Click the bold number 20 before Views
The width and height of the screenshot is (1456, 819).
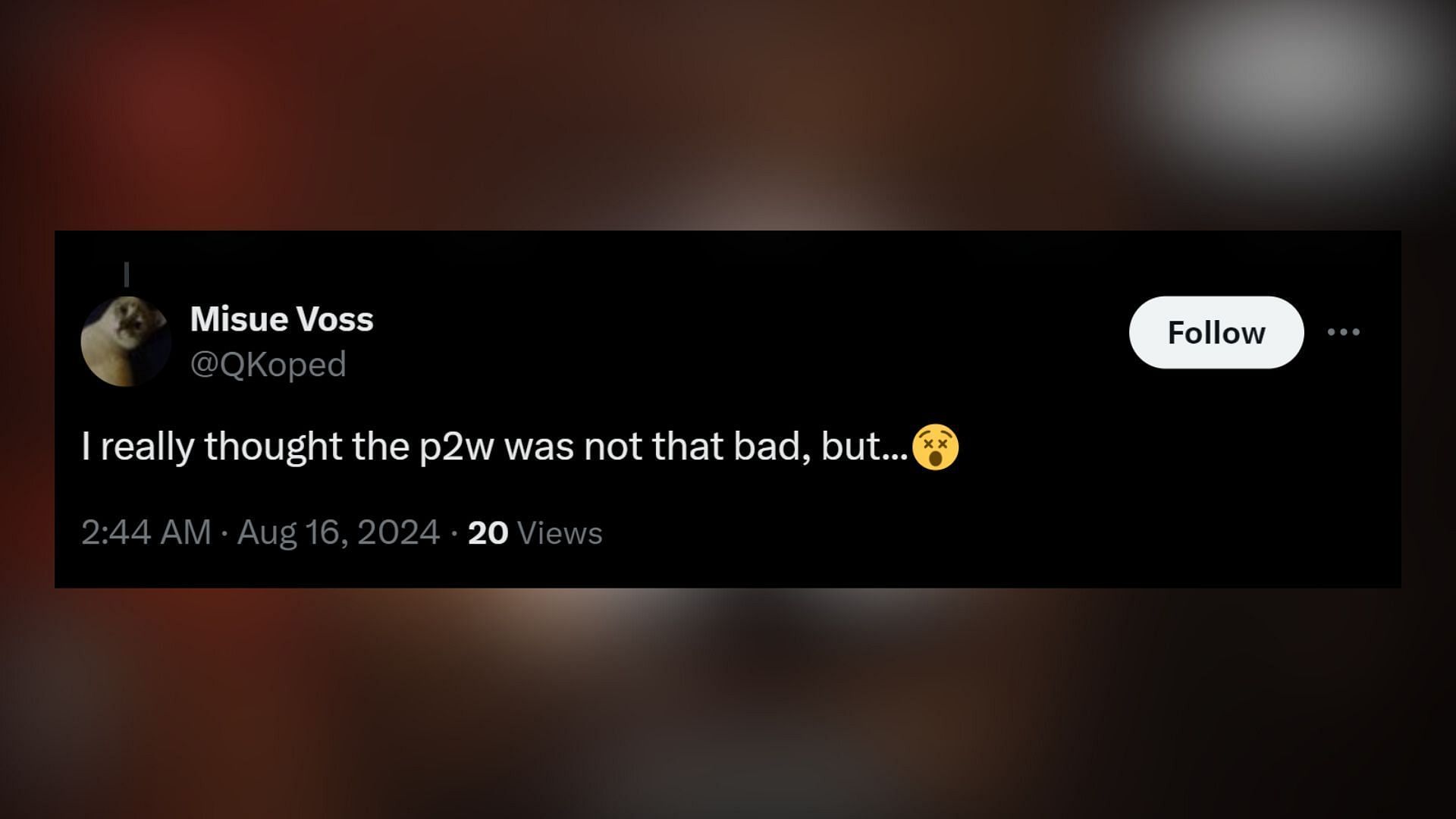(x=488, y=532)
